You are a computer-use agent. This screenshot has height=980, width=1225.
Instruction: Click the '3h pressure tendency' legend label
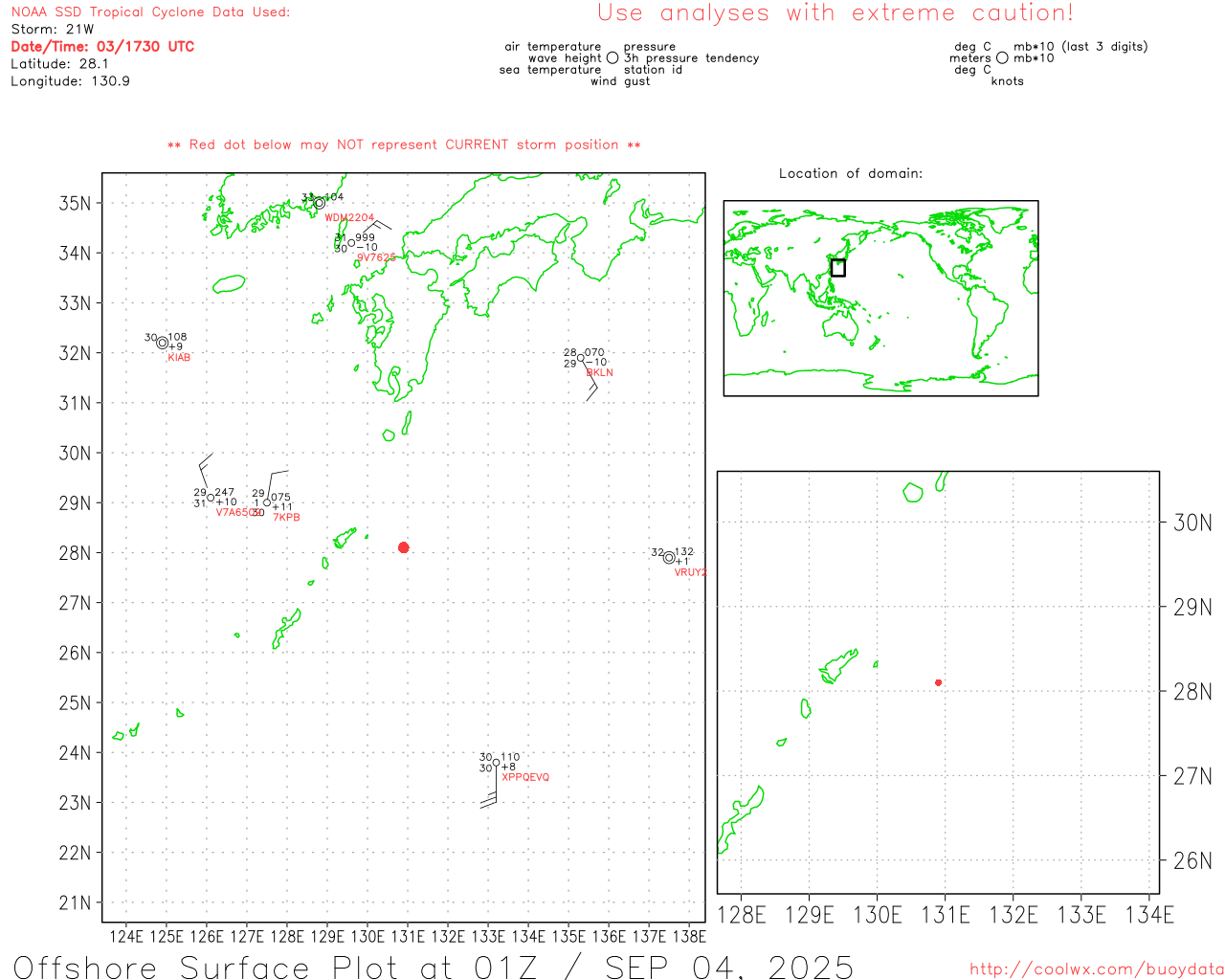(x=691, y=58)
